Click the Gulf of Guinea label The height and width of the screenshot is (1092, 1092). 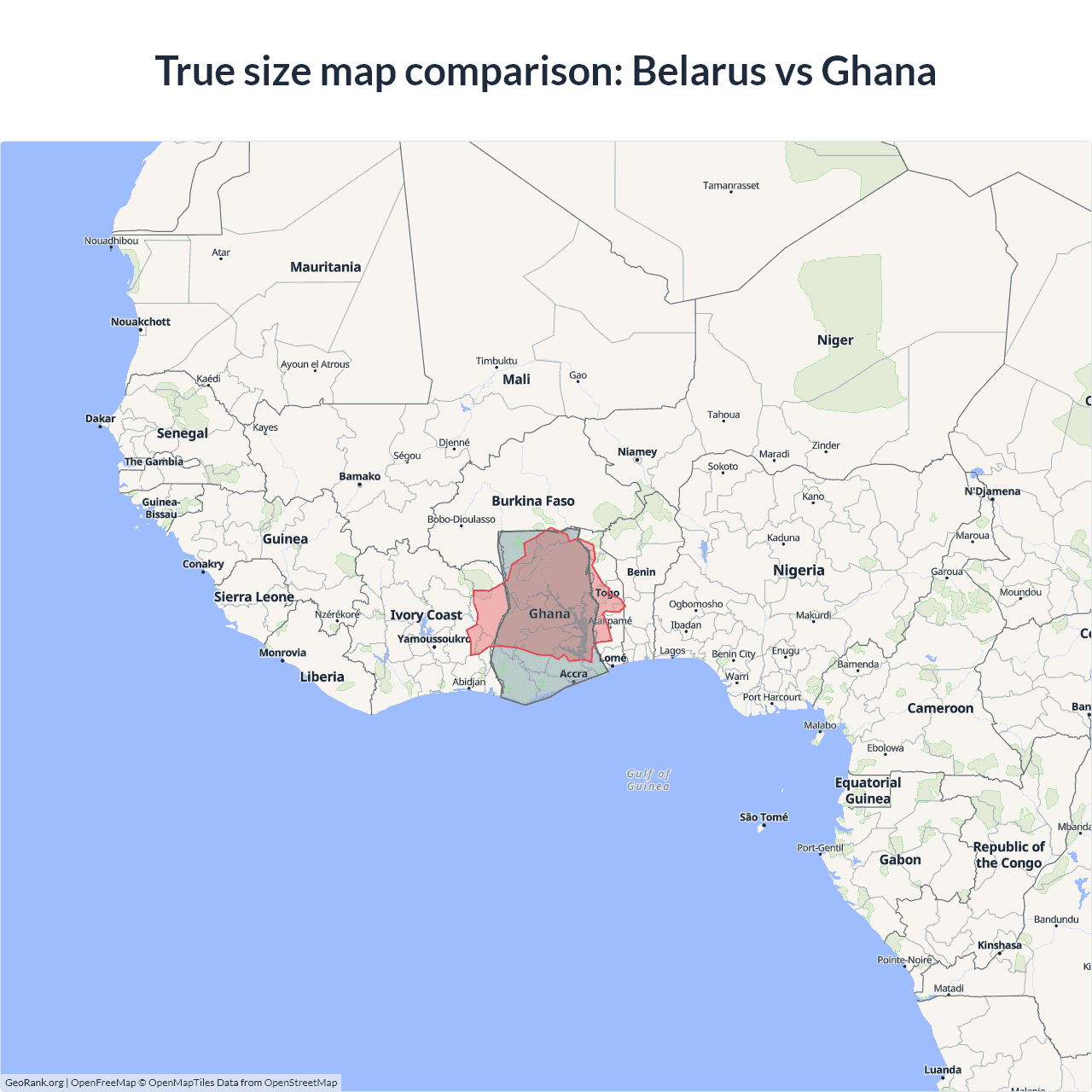[x=648, y=780]
